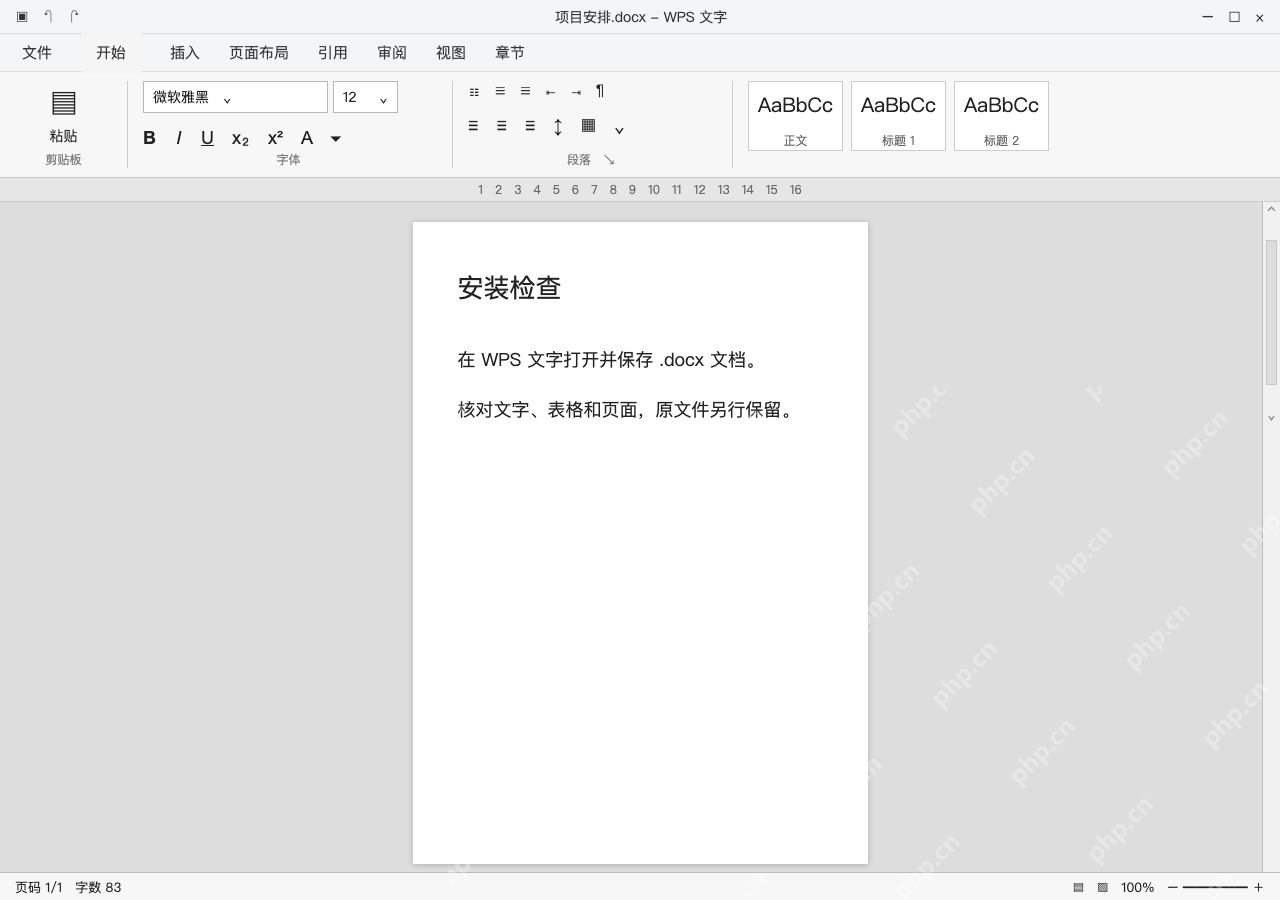1280x900 pixels.
Task: Click the 100% zoom percentage
Action: [x=1137, y=887]
